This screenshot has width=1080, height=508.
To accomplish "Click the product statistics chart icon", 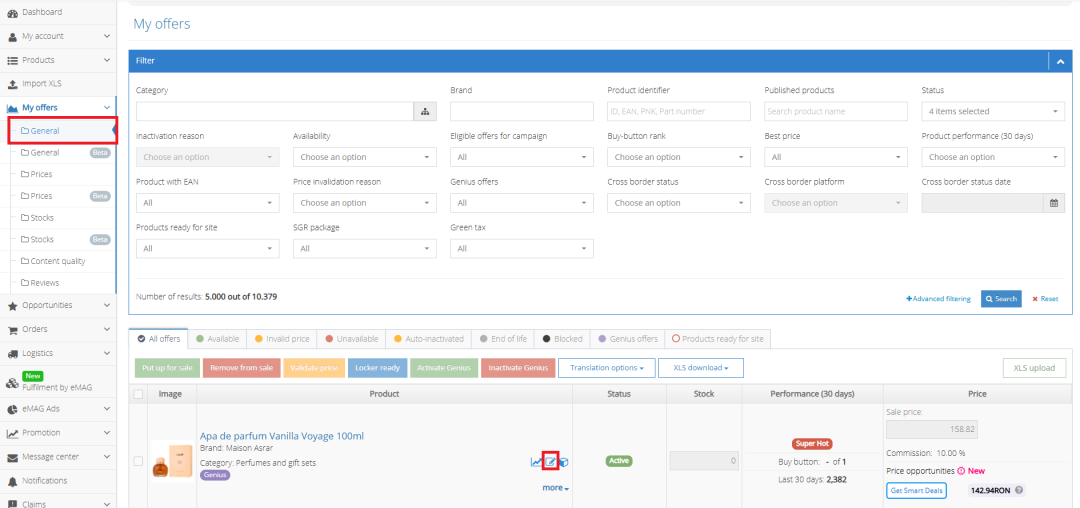I will pyautogui.click(x=536, y=462).
